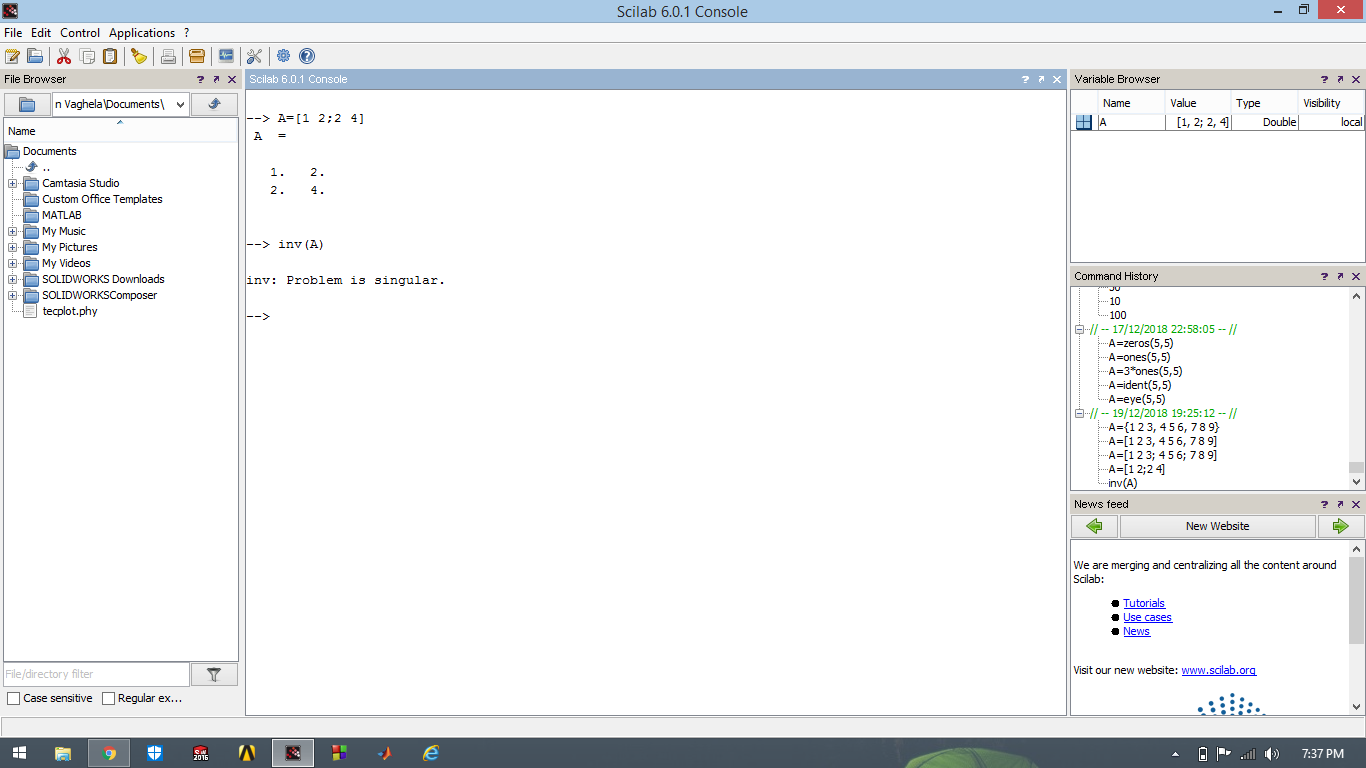
Task: Expand My Pictures folder
Action: point(12,247)
